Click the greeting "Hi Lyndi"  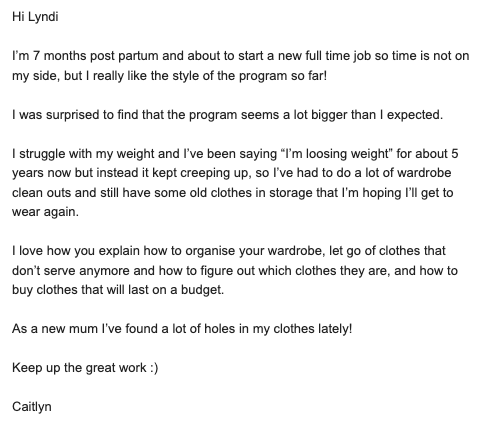click(x=35, y=17)
